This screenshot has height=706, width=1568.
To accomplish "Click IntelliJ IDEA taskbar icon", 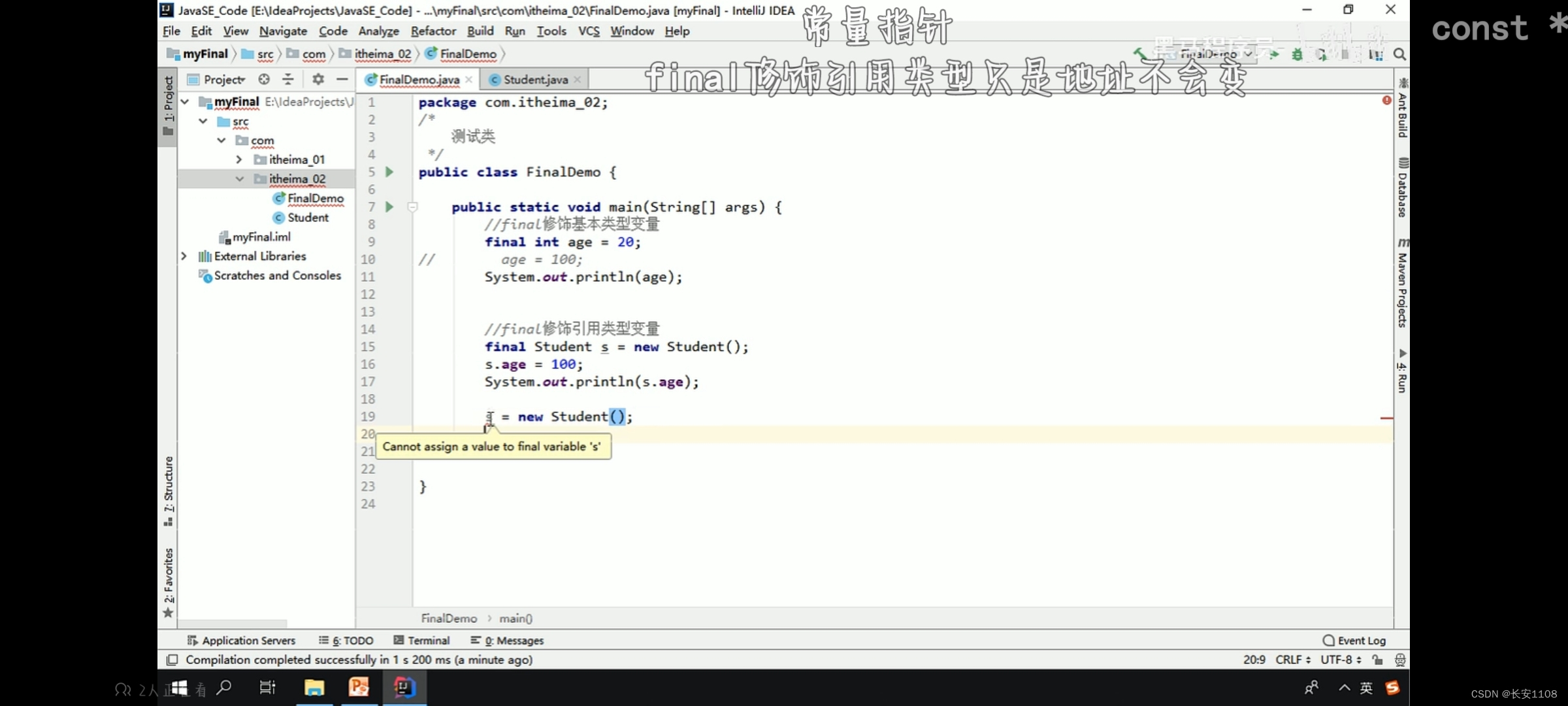I will tap(404, 688).
